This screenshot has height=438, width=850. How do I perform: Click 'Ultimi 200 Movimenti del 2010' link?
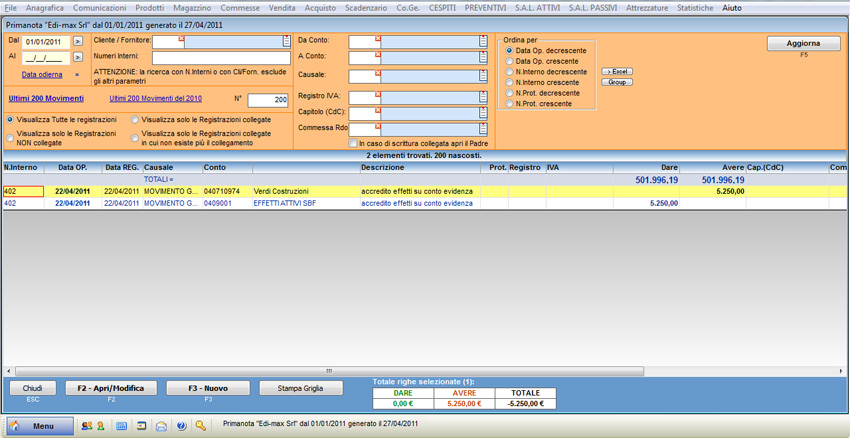point(155,98)
